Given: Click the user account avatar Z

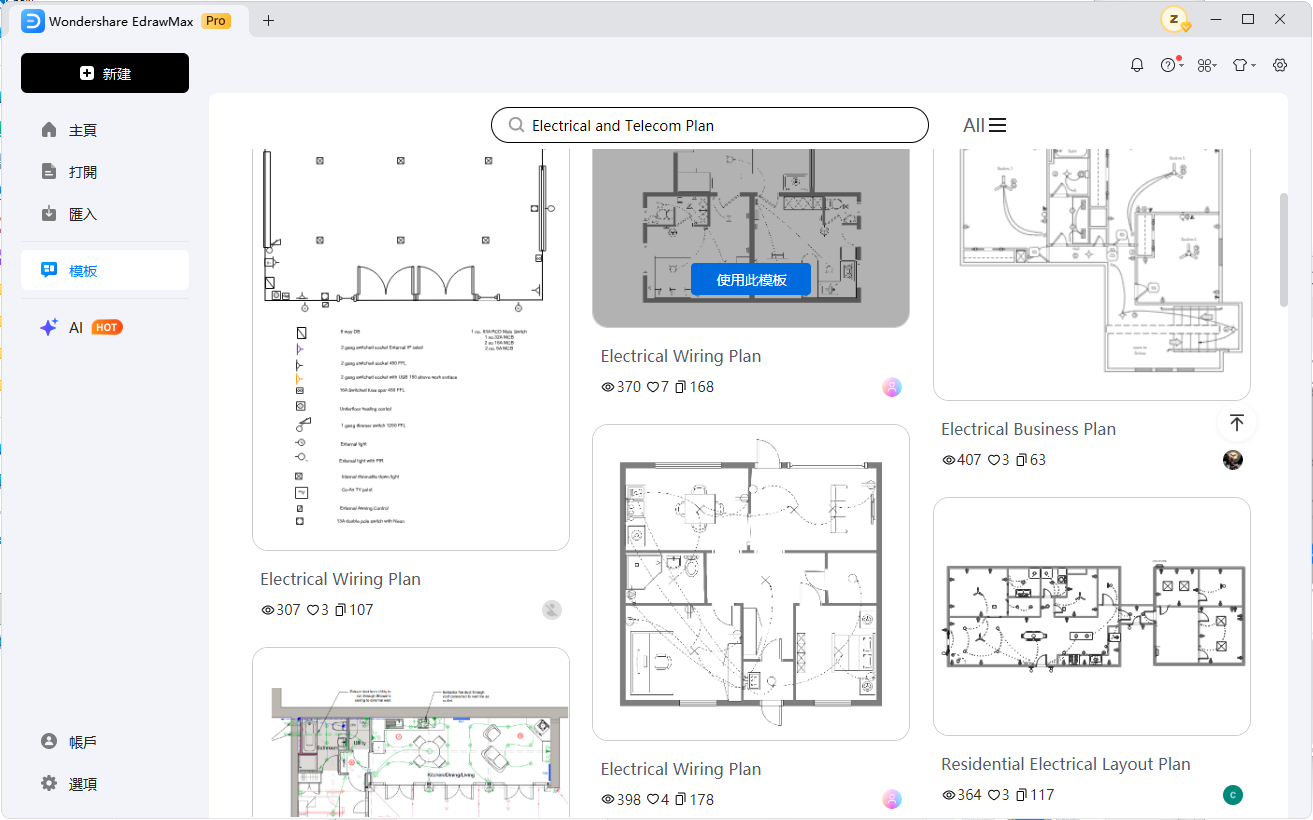Looking at the screenshot, I should [x=1174, y=19].
